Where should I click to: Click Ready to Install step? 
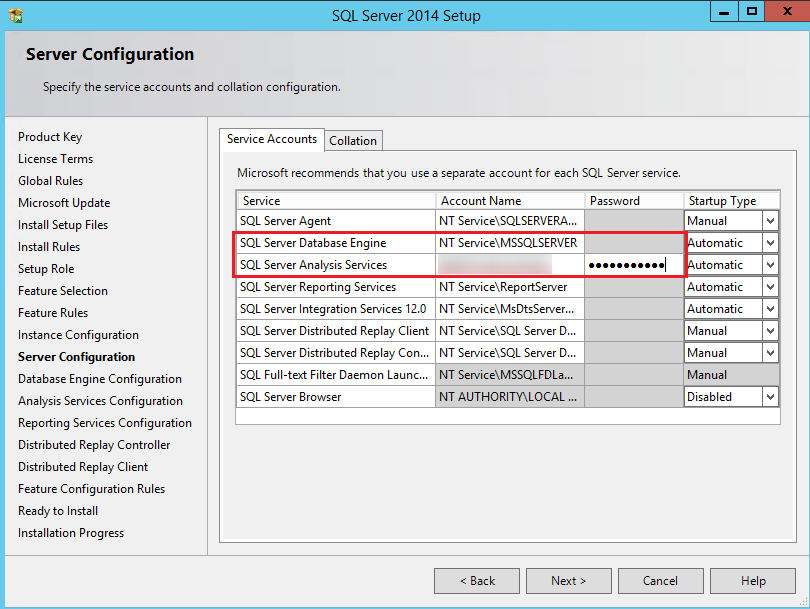pyautogui.click(x=58, y=511)
